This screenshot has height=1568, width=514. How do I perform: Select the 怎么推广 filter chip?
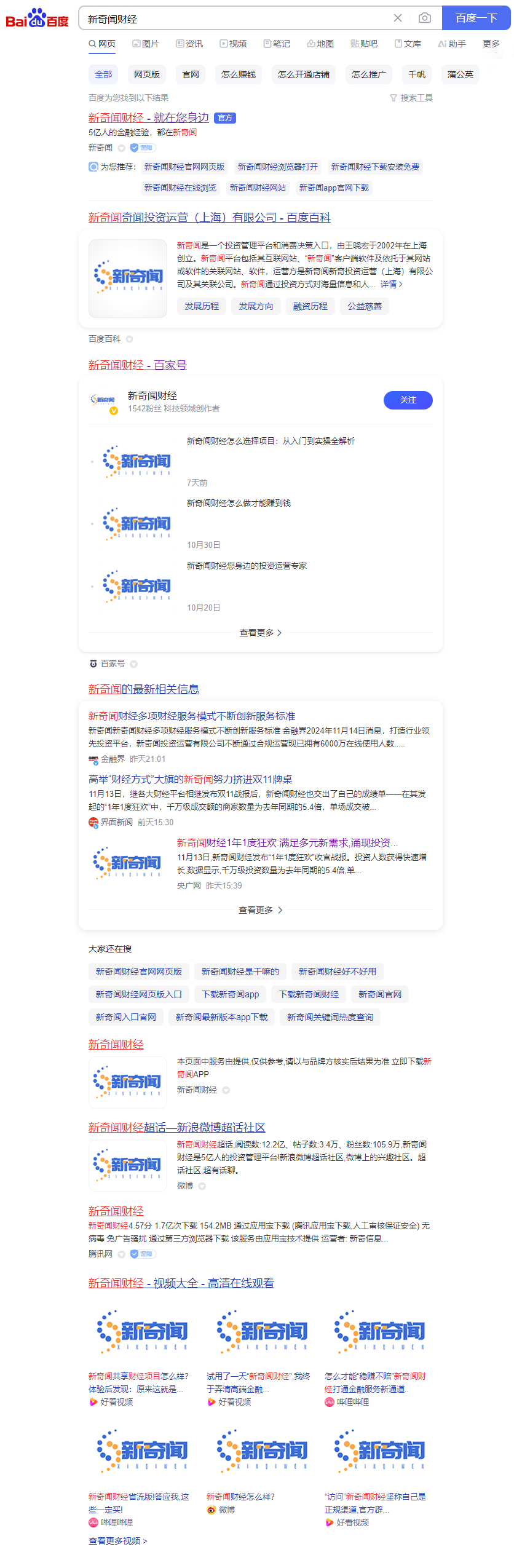(x=368, y=74)
